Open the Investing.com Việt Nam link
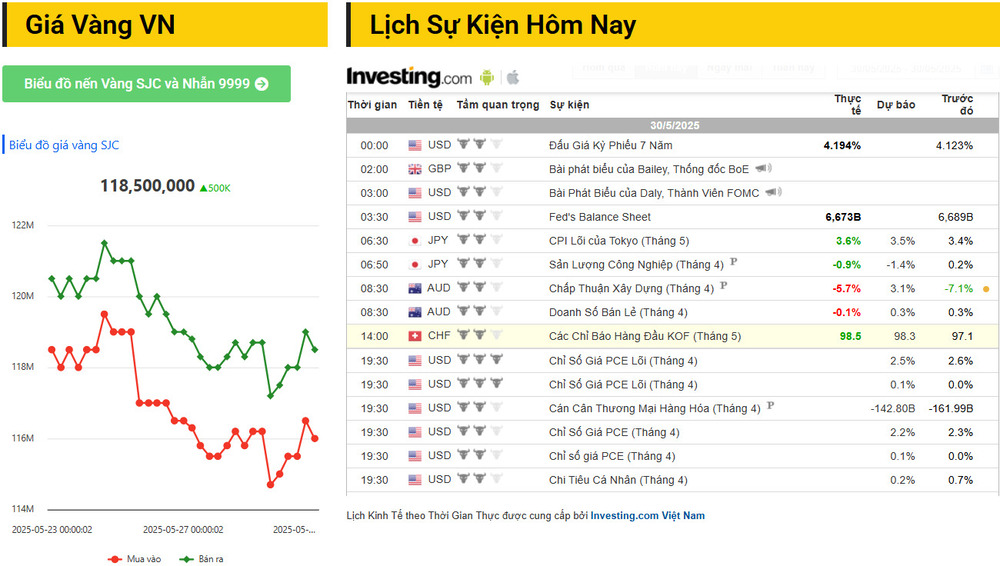 click(x=647, y=516)
